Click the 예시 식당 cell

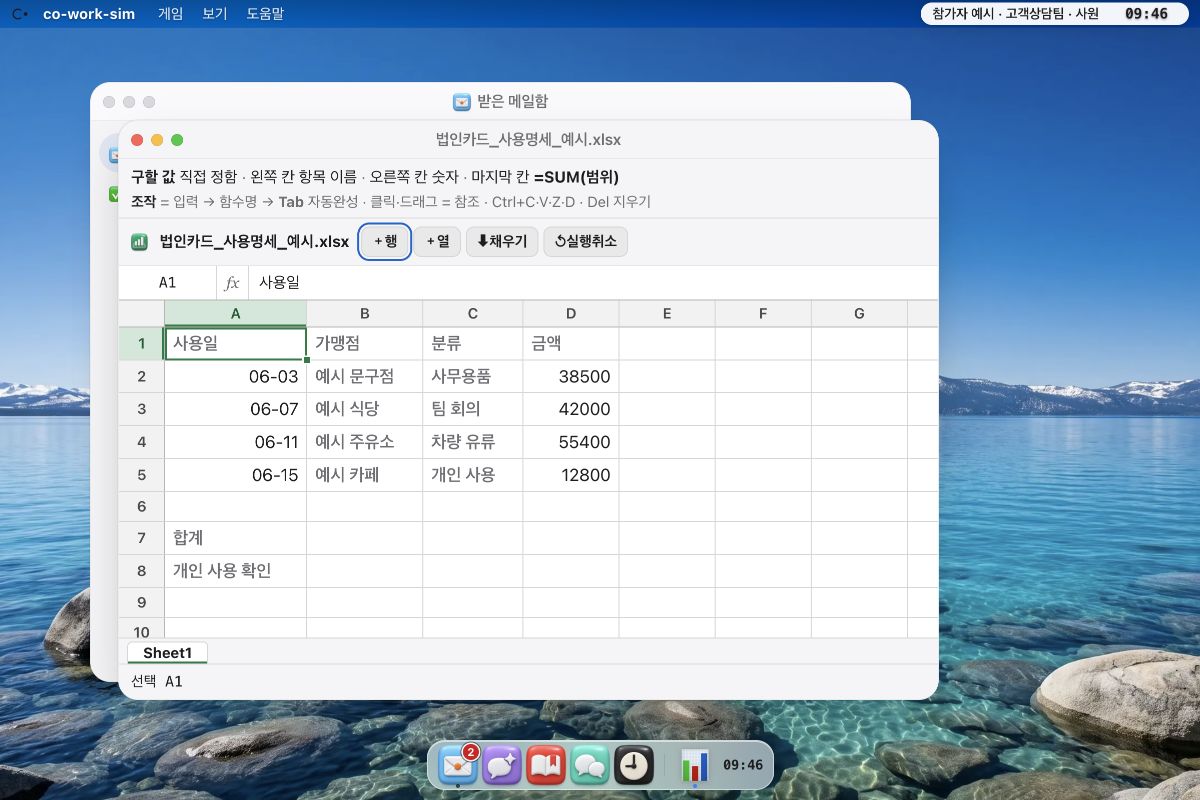pyautogui.click(x=364, y=409)
